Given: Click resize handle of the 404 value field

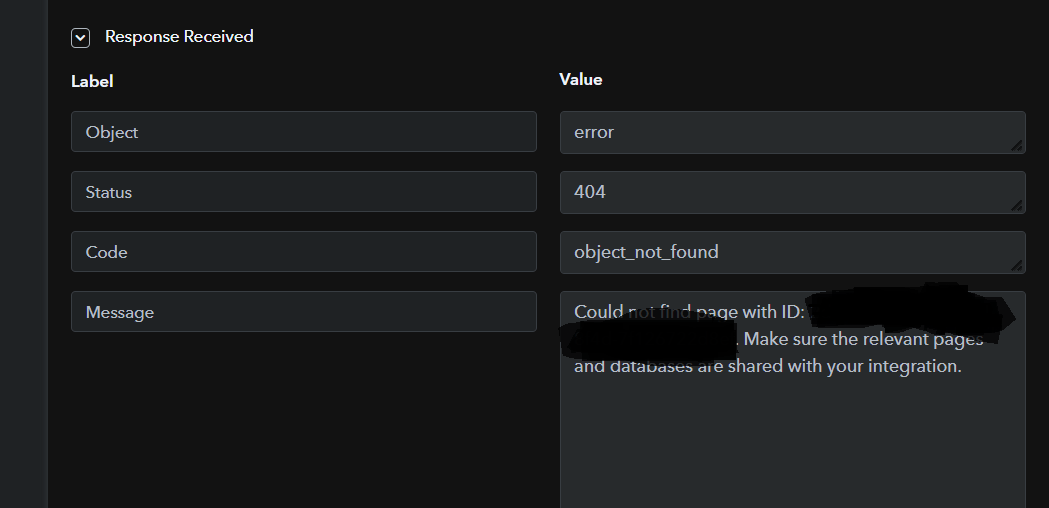Looking at the screenshot, I should pyautogui.click(x=1016, y=205).
